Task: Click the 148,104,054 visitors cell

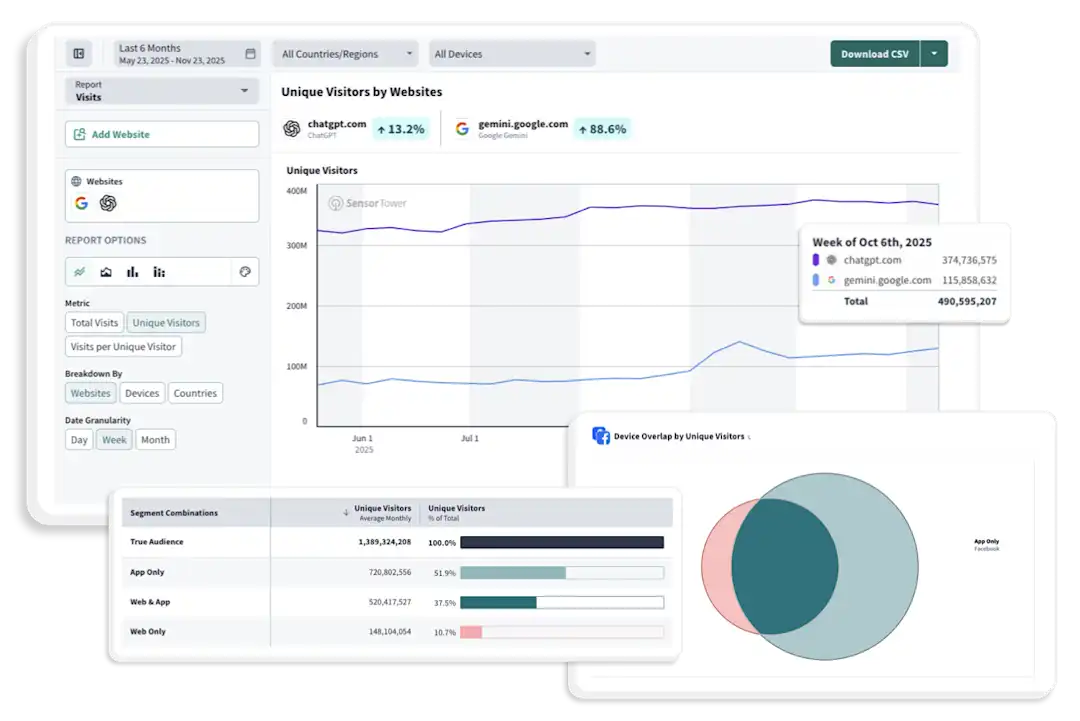Action: pos(390,631)
